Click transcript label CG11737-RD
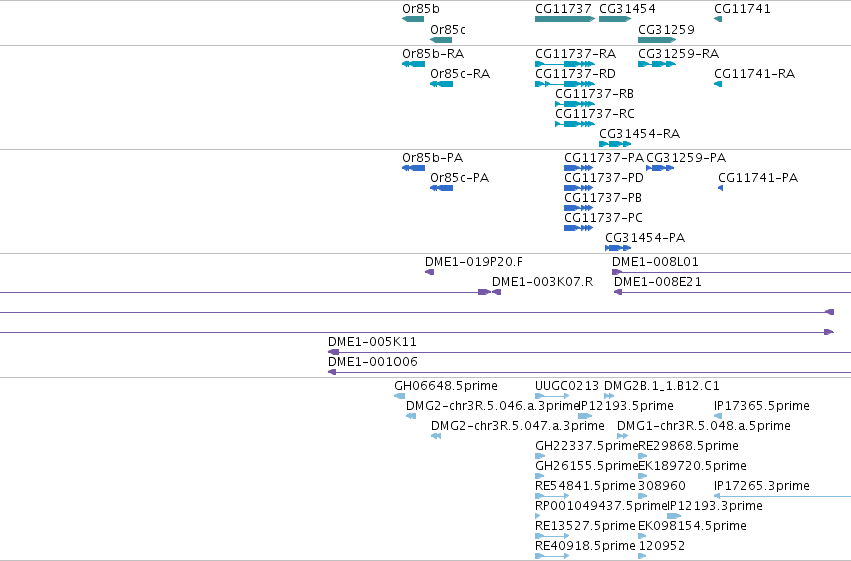The image size is (851, 561). click(575, 74)
